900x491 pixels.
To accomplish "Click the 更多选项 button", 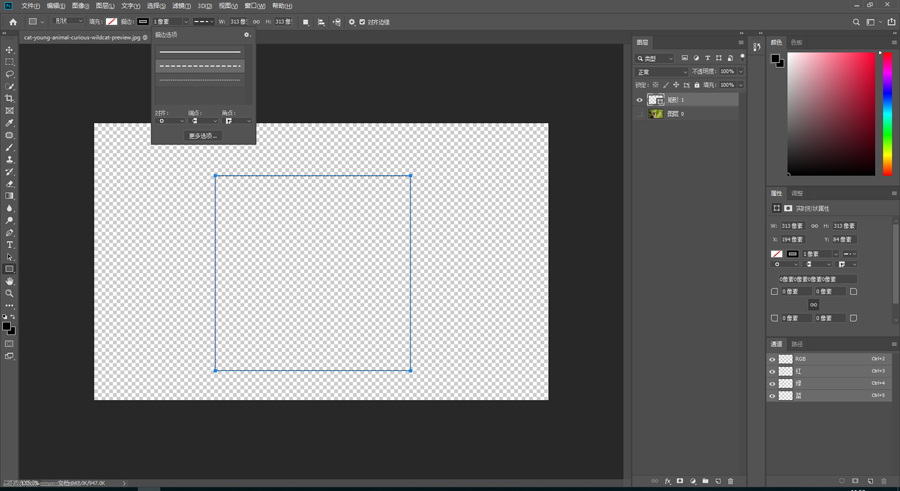I will tap(203, 135).
